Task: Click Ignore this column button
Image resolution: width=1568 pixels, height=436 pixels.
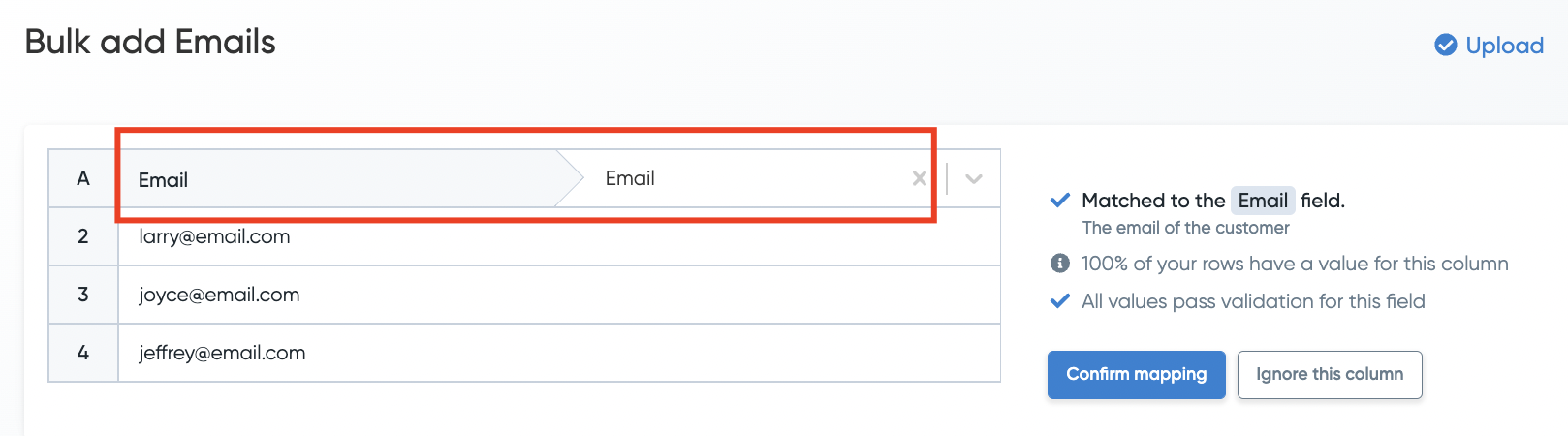Action: [x=1330, y=374]
